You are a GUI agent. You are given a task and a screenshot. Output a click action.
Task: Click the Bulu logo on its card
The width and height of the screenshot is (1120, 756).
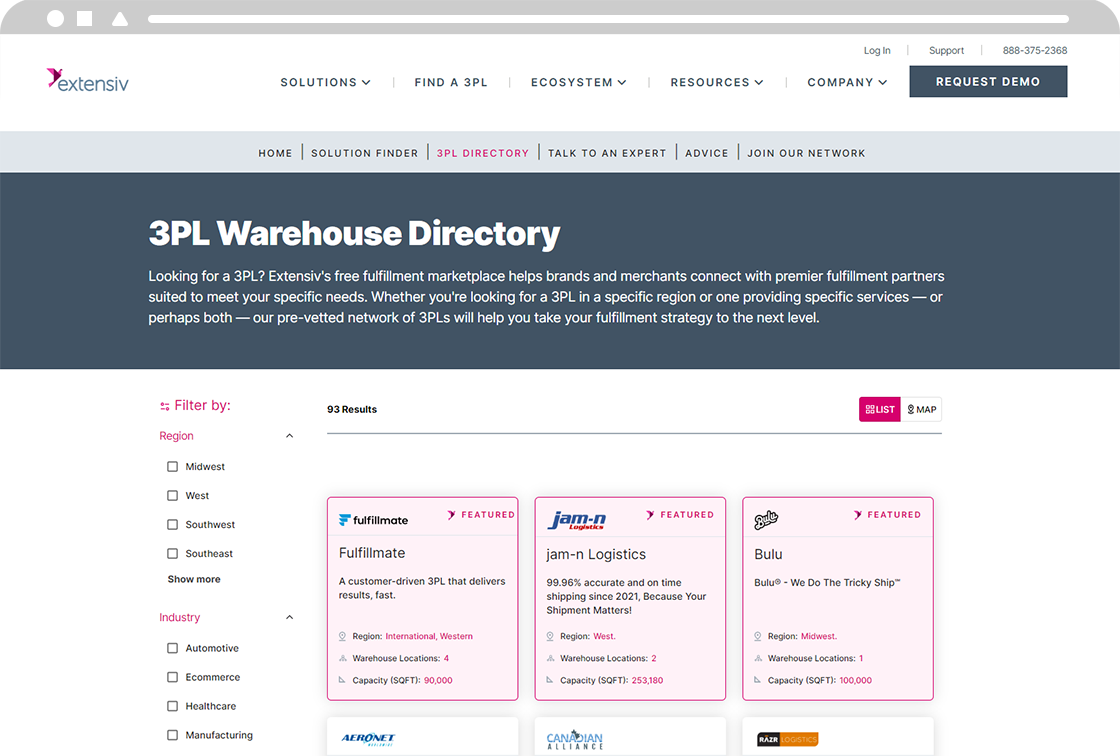[x=766, y=519]
